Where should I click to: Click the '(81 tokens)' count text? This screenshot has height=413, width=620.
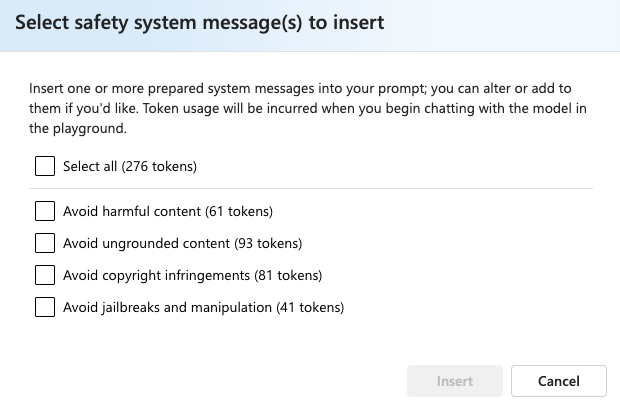click(x=288, y=275)
